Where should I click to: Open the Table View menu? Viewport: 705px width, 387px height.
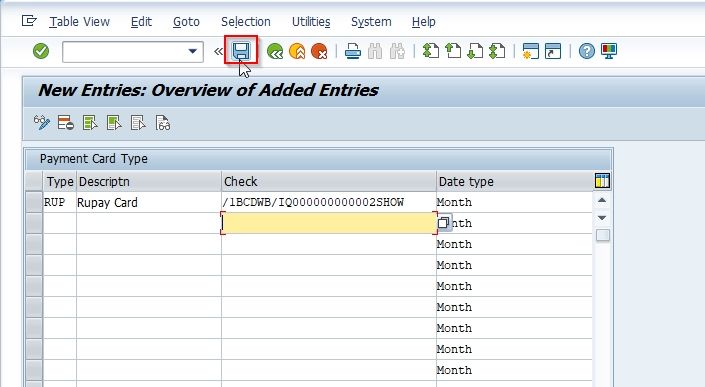[80, 22]
